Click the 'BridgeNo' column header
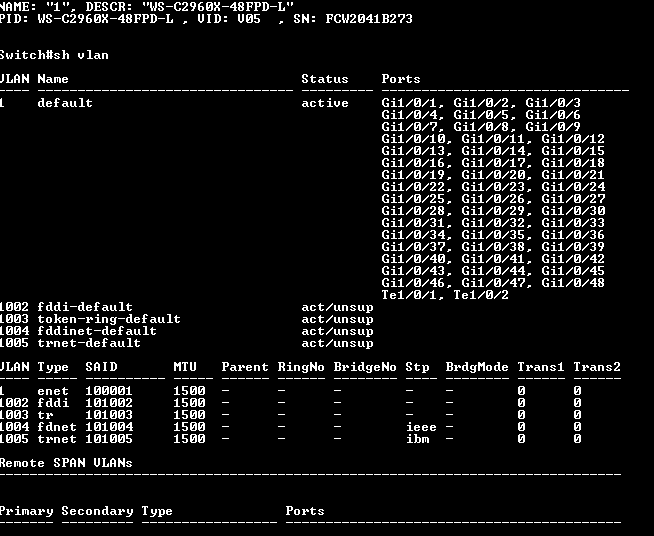 click(x=365, y=367)
